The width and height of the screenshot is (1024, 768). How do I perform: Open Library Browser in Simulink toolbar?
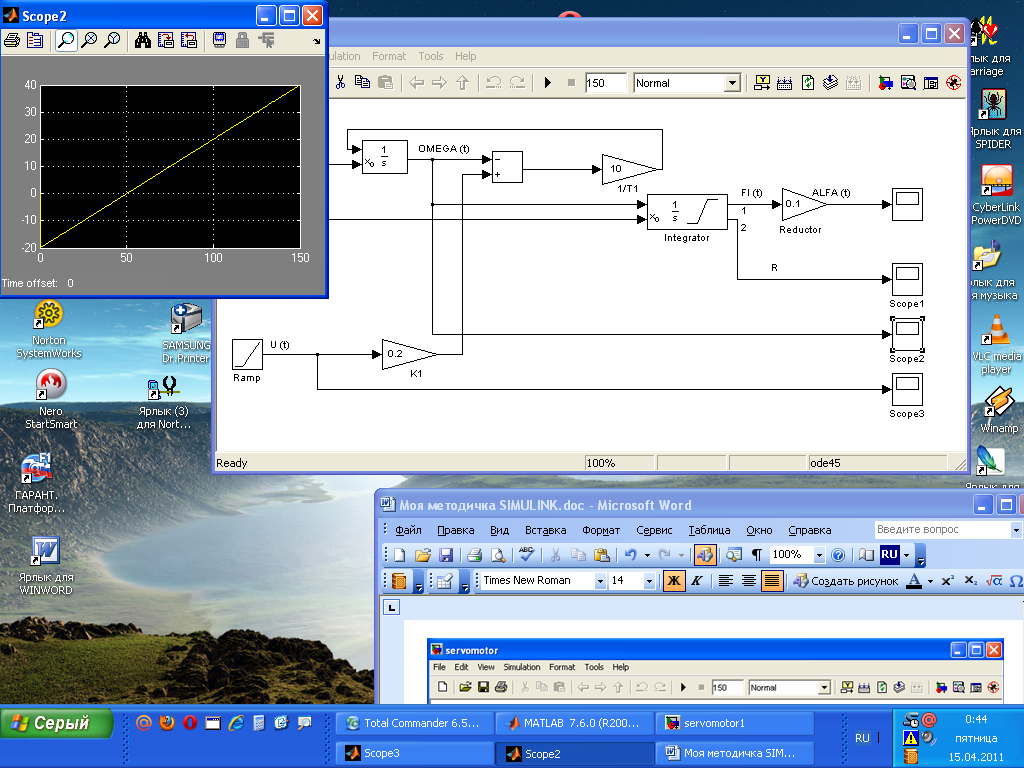point(886,83)
